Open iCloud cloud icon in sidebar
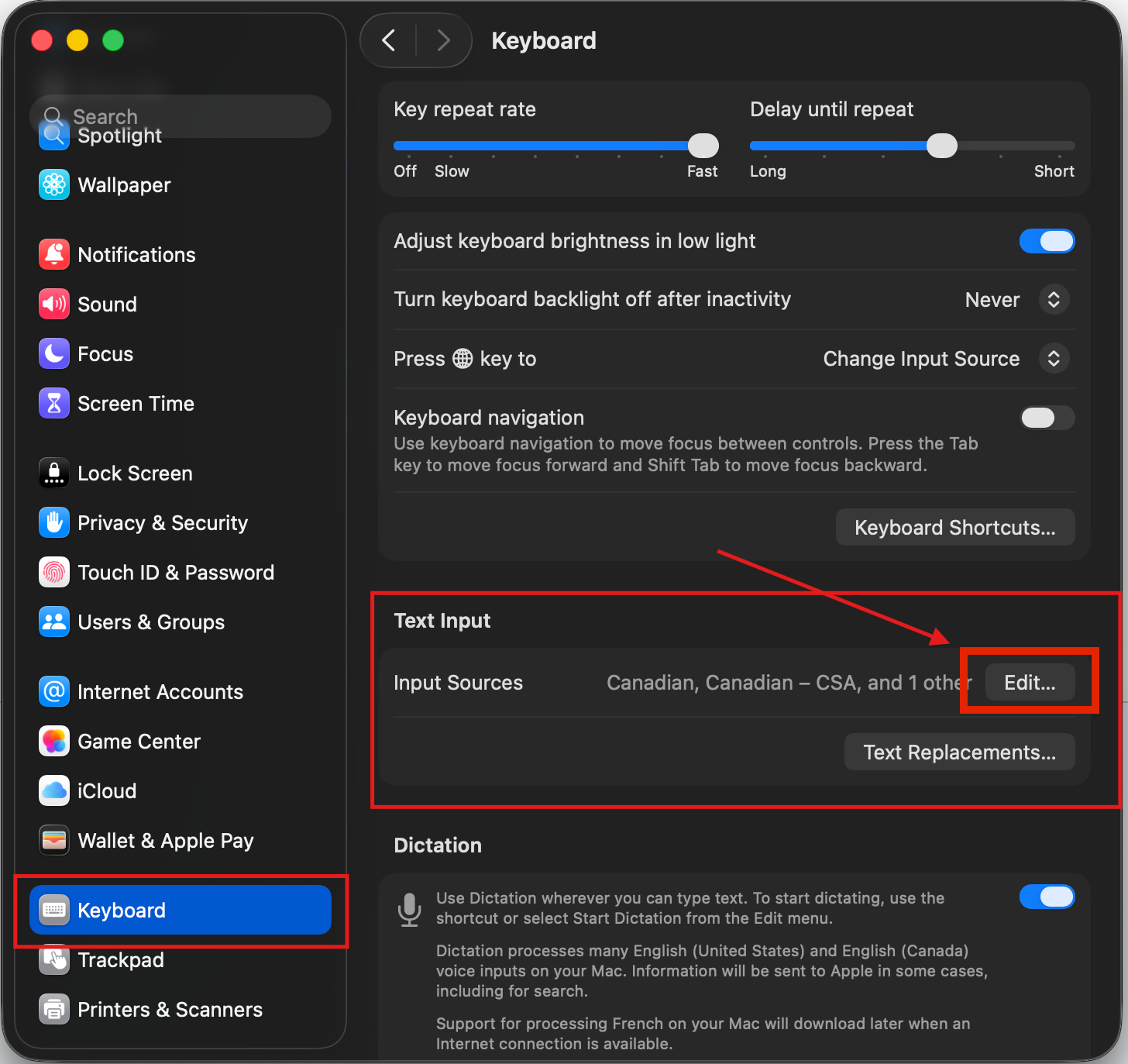Screen dimensions: 1128x1064 (x=54, y=790)
